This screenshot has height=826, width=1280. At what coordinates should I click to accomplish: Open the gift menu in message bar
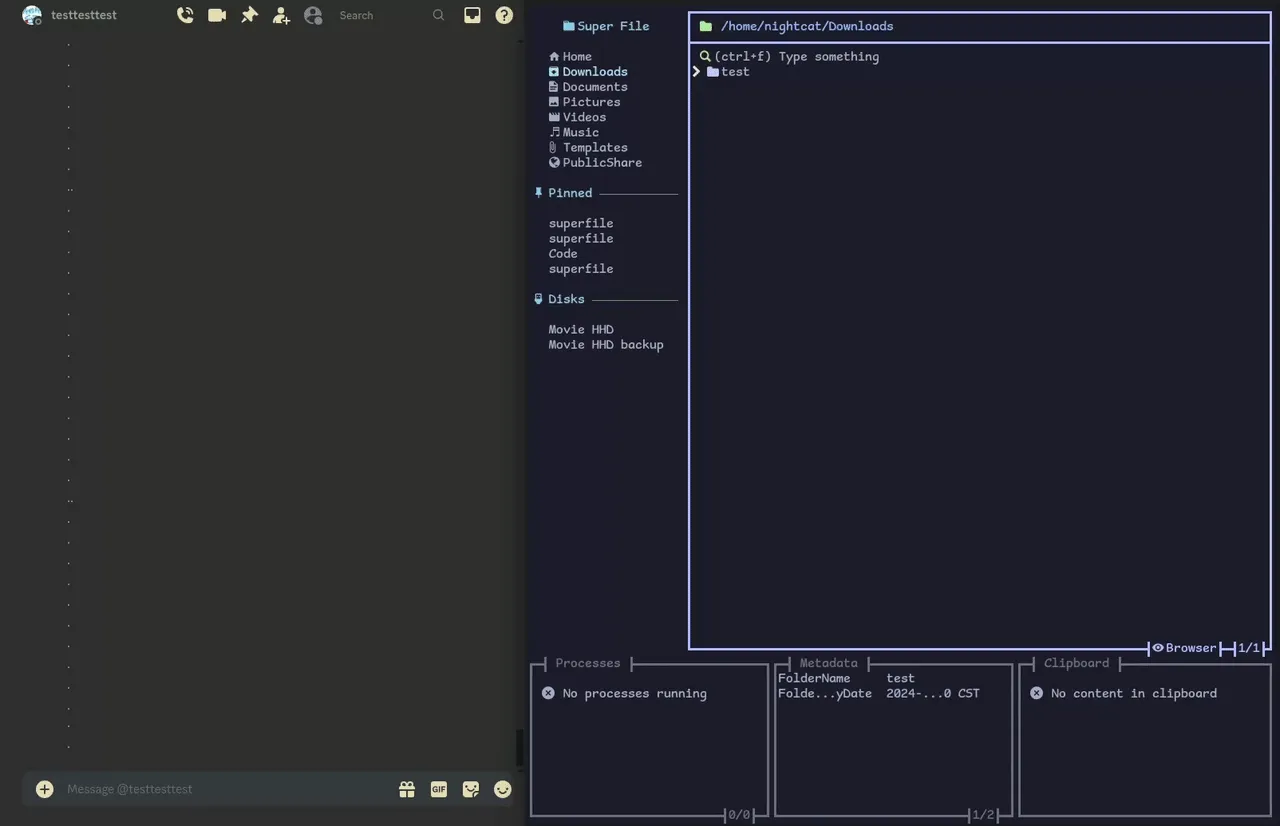point(406,789)
